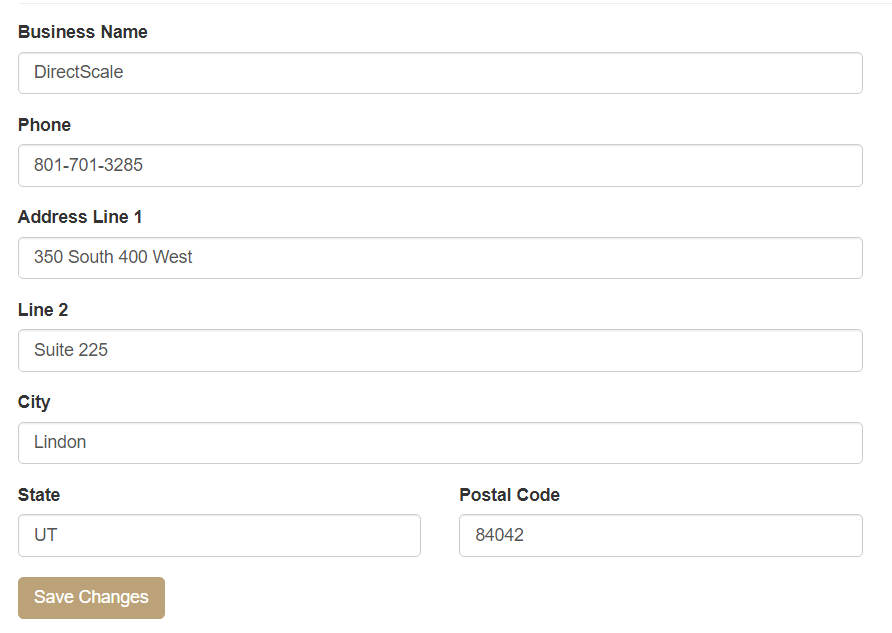
Task: Click the "Line 2" label text
Action: pyautogui.click(x=43, y=310)
